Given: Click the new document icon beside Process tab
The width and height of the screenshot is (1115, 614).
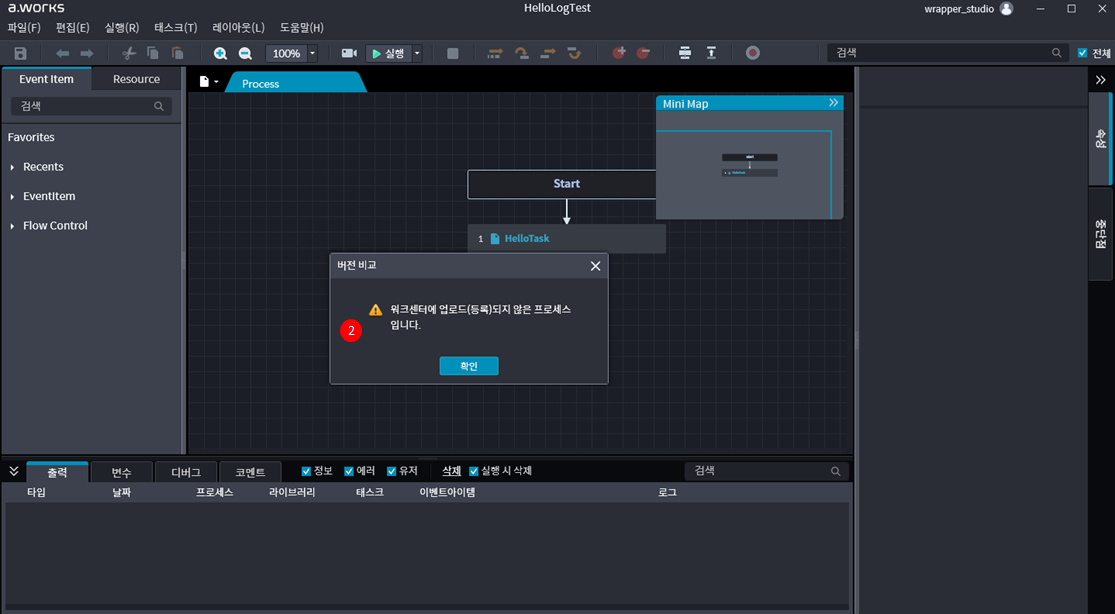Looking at the screenshot, I should (204, 82).
